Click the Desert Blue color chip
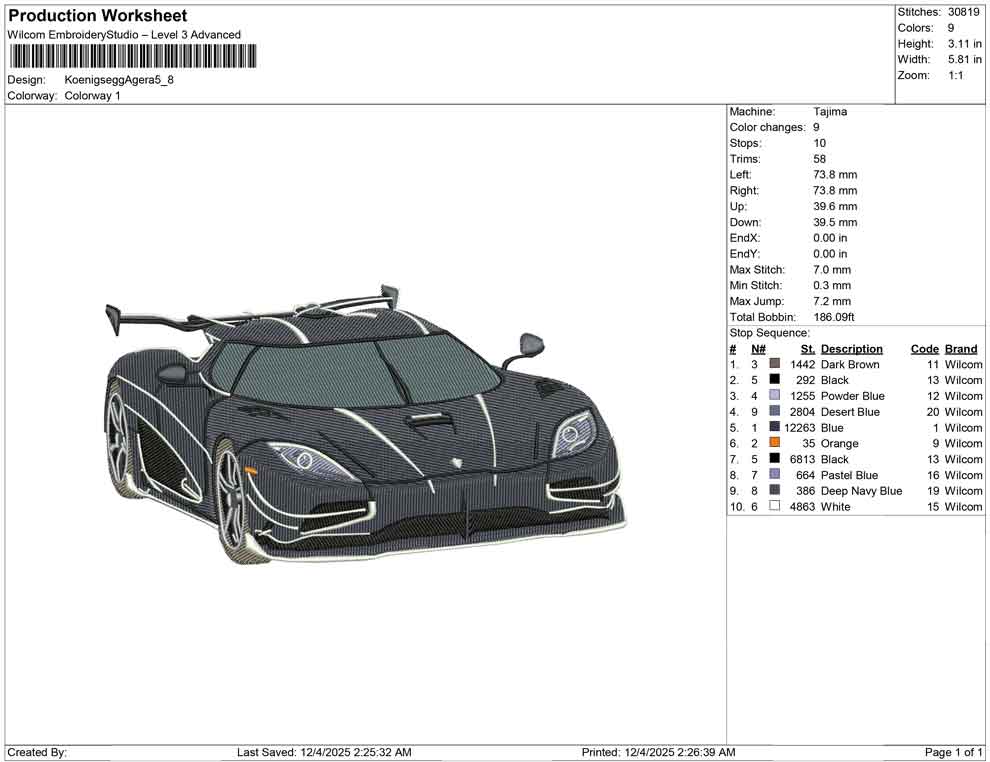The width and height of the screenshot is (990, 762). tap(773, 411)
